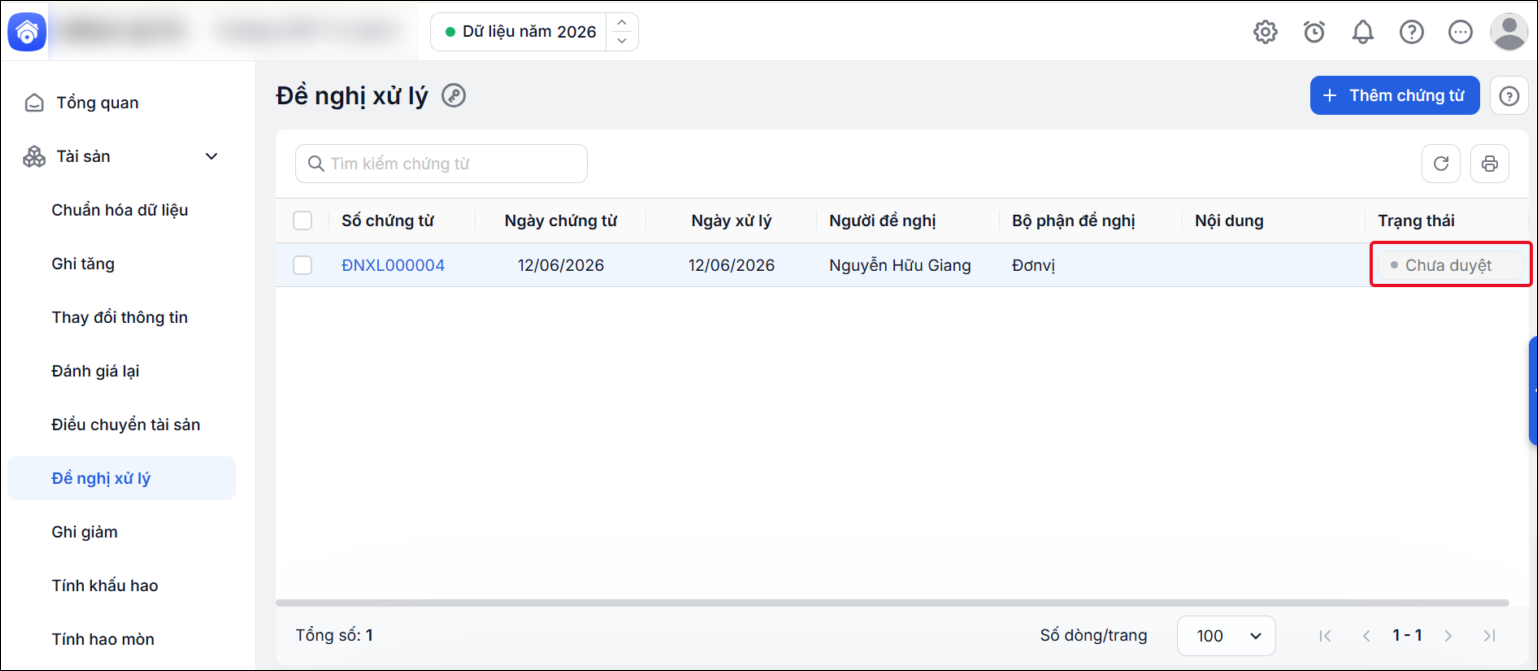Screen dimensions: 1538x671
Task: Click the Bộ phận đề nghị column header
Action: pos(1073,221)
